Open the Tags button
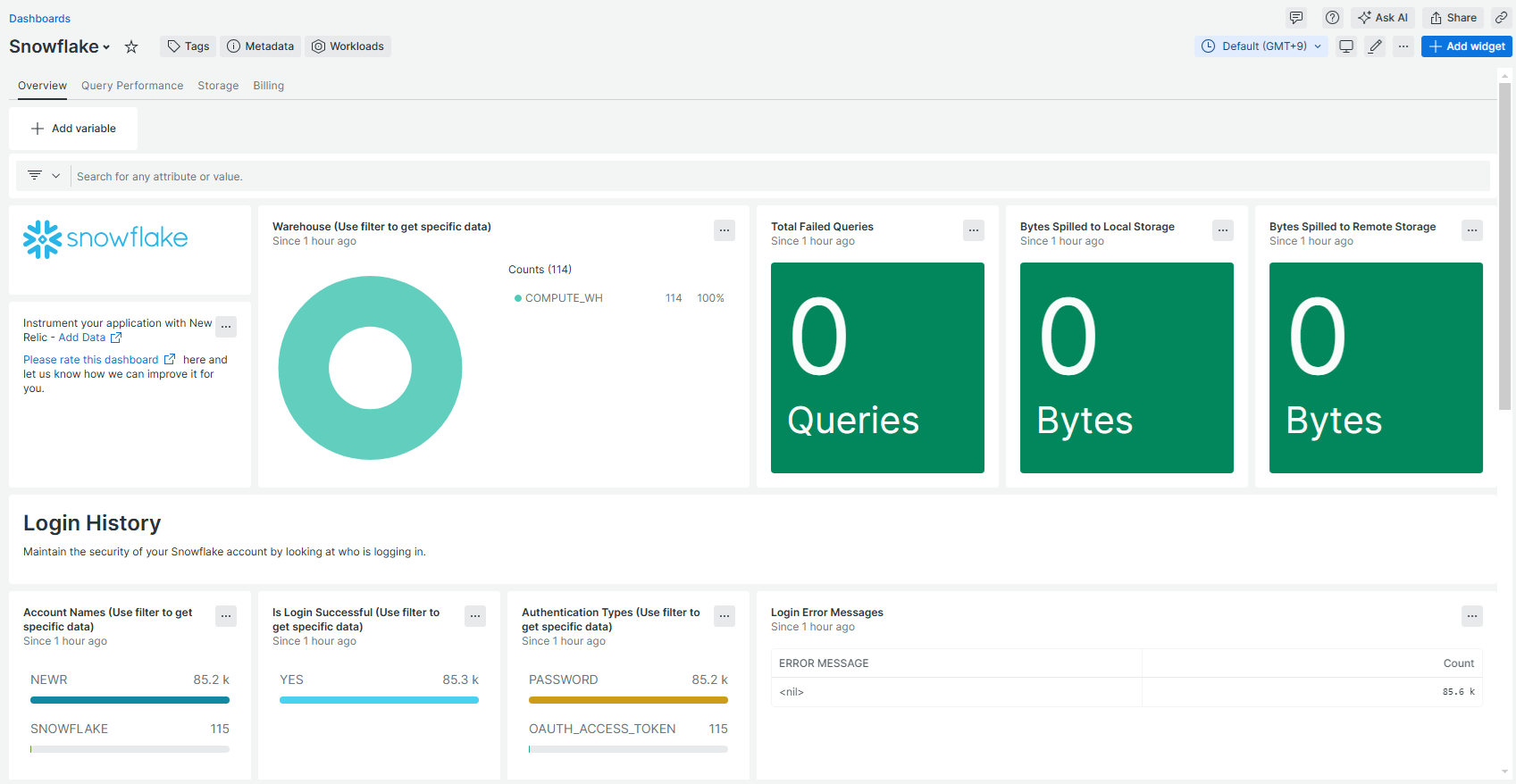Viewport: 1516px width, 784px height. (x=188, y=46)
